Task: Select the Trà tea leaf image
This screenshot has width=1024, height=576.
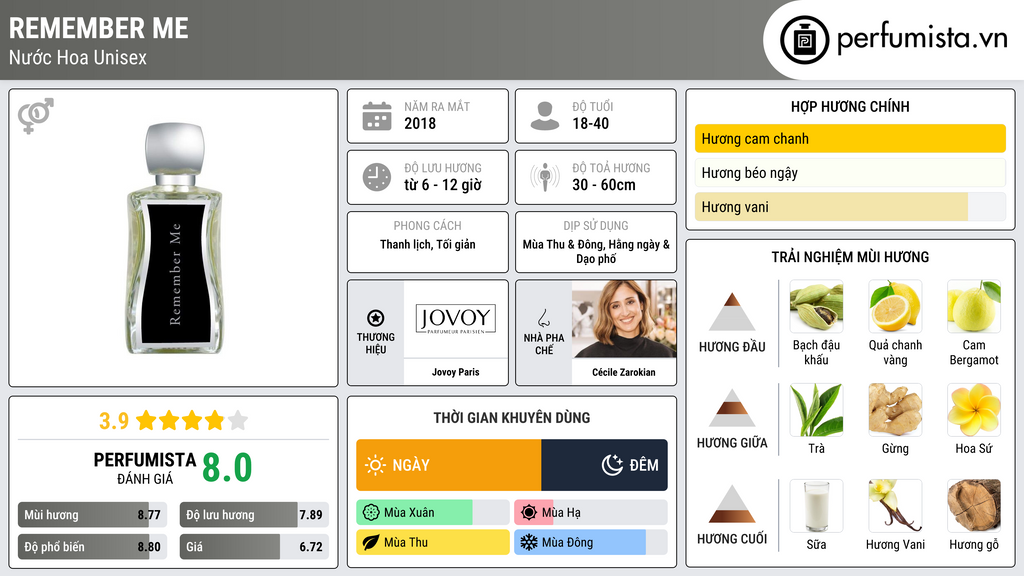Action: click(816, 410)
